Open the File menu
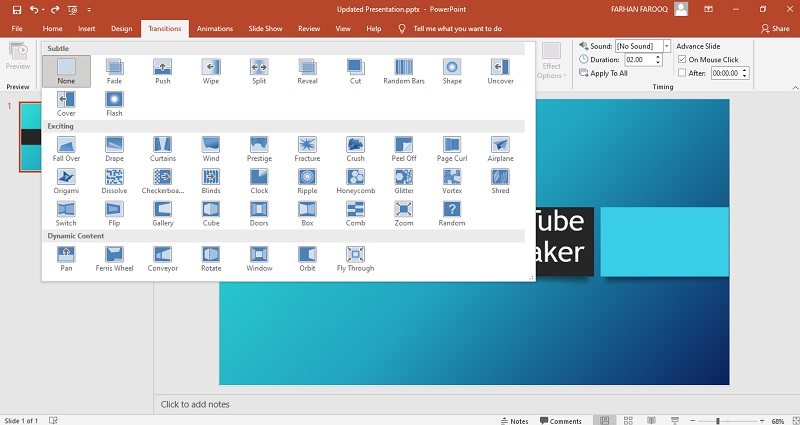Viewport: 800px width, 425px height. tap(17, 29)
